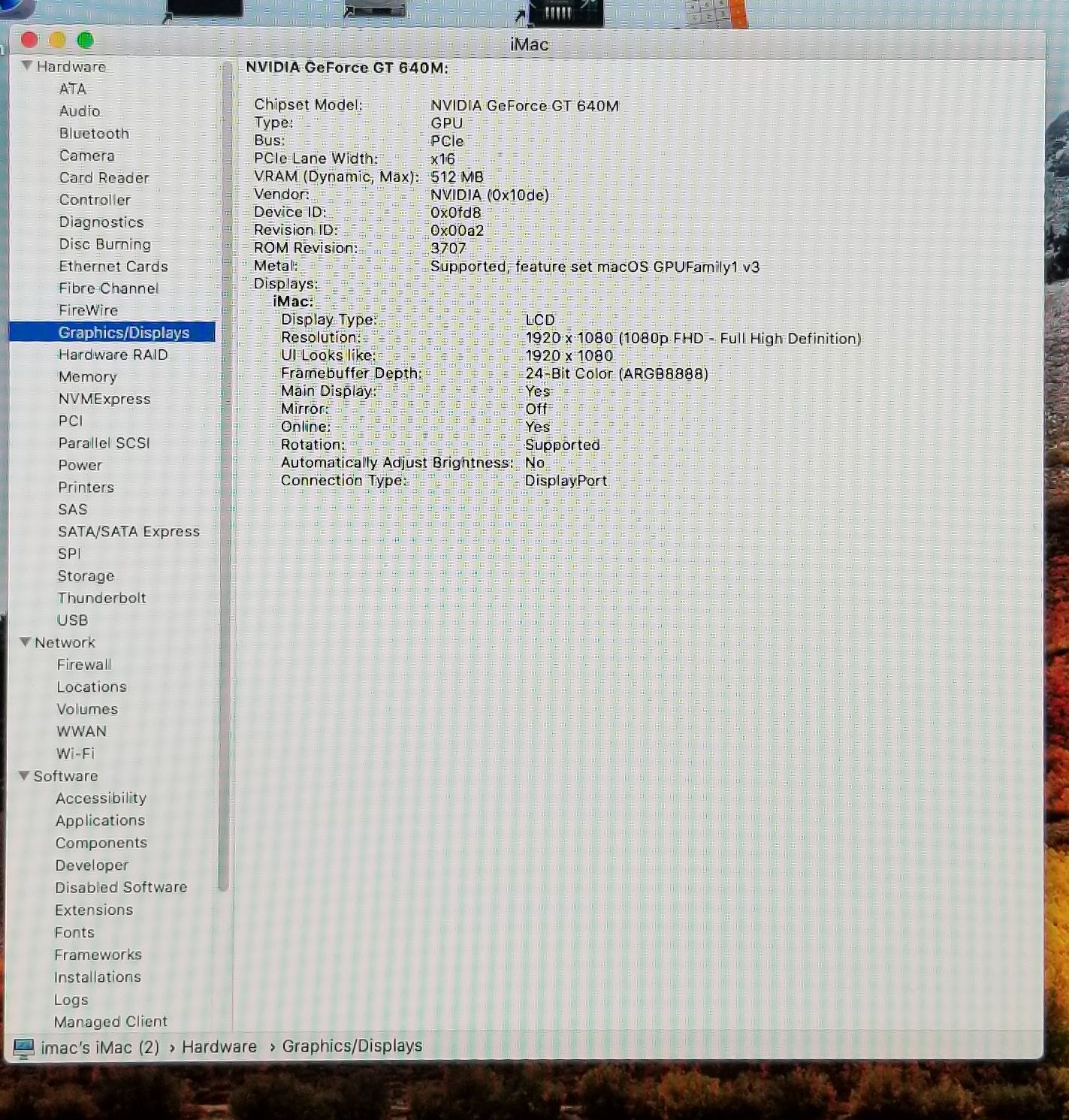The height and width of the screenshot is (1120, 1069).
Task: Select Storage in the sidebar
Action: click(x=86, y=575)
